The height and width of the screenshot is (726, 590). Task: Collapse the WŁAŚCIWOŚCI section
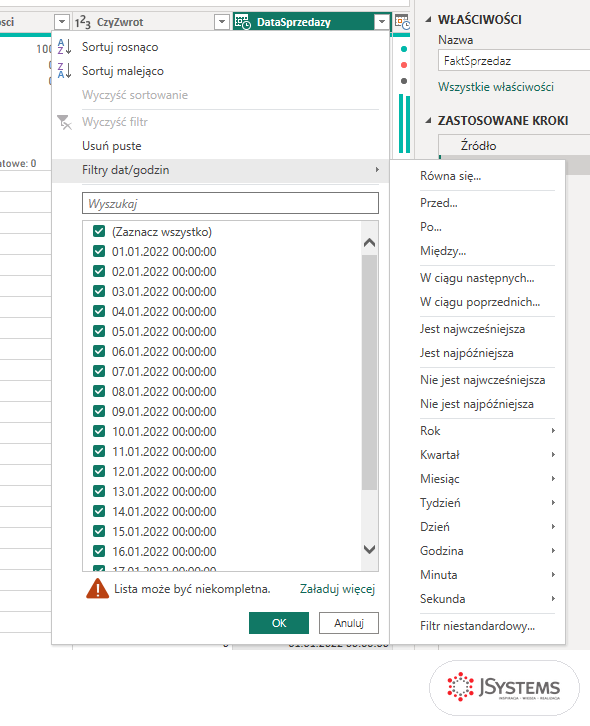pos(428,19)
